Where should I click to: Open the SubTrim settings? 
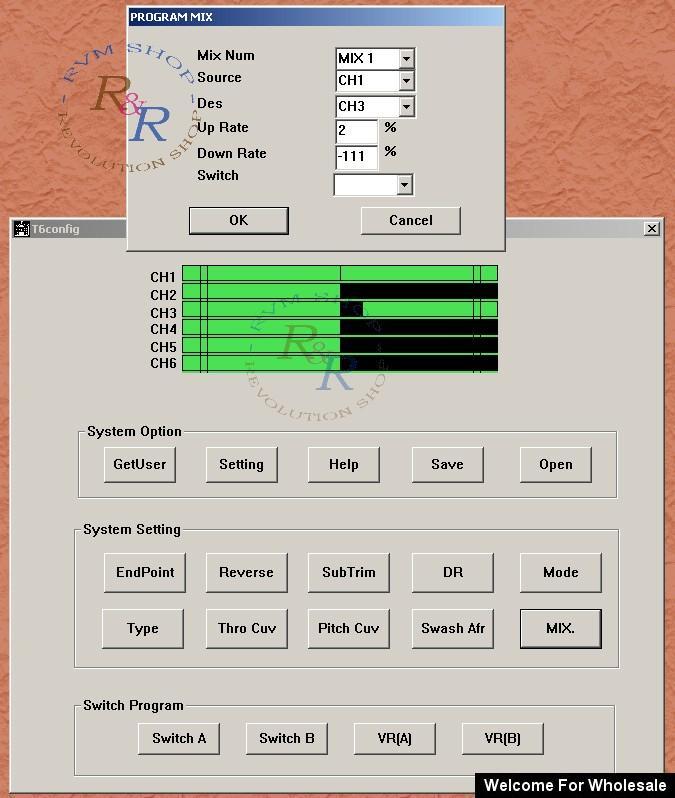click(x=348, y=573)
